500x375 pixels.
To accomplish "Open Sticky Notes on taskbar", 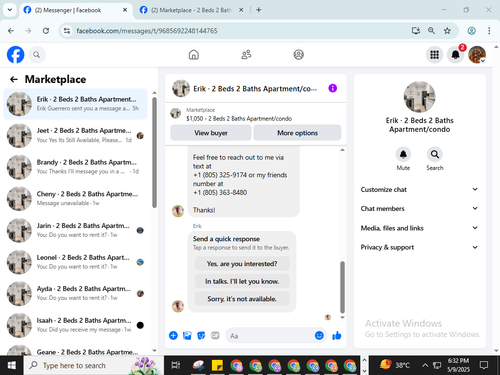I will point(217,365).
